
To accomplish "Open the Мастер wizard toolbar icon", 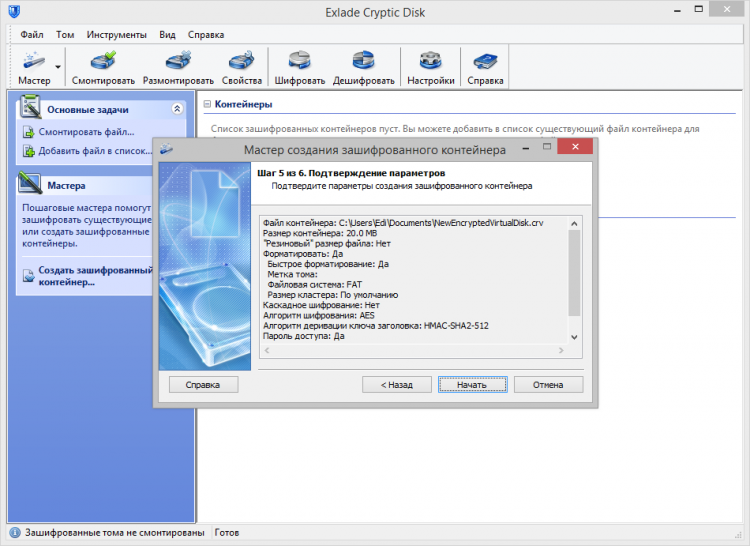I will (33, 67).
